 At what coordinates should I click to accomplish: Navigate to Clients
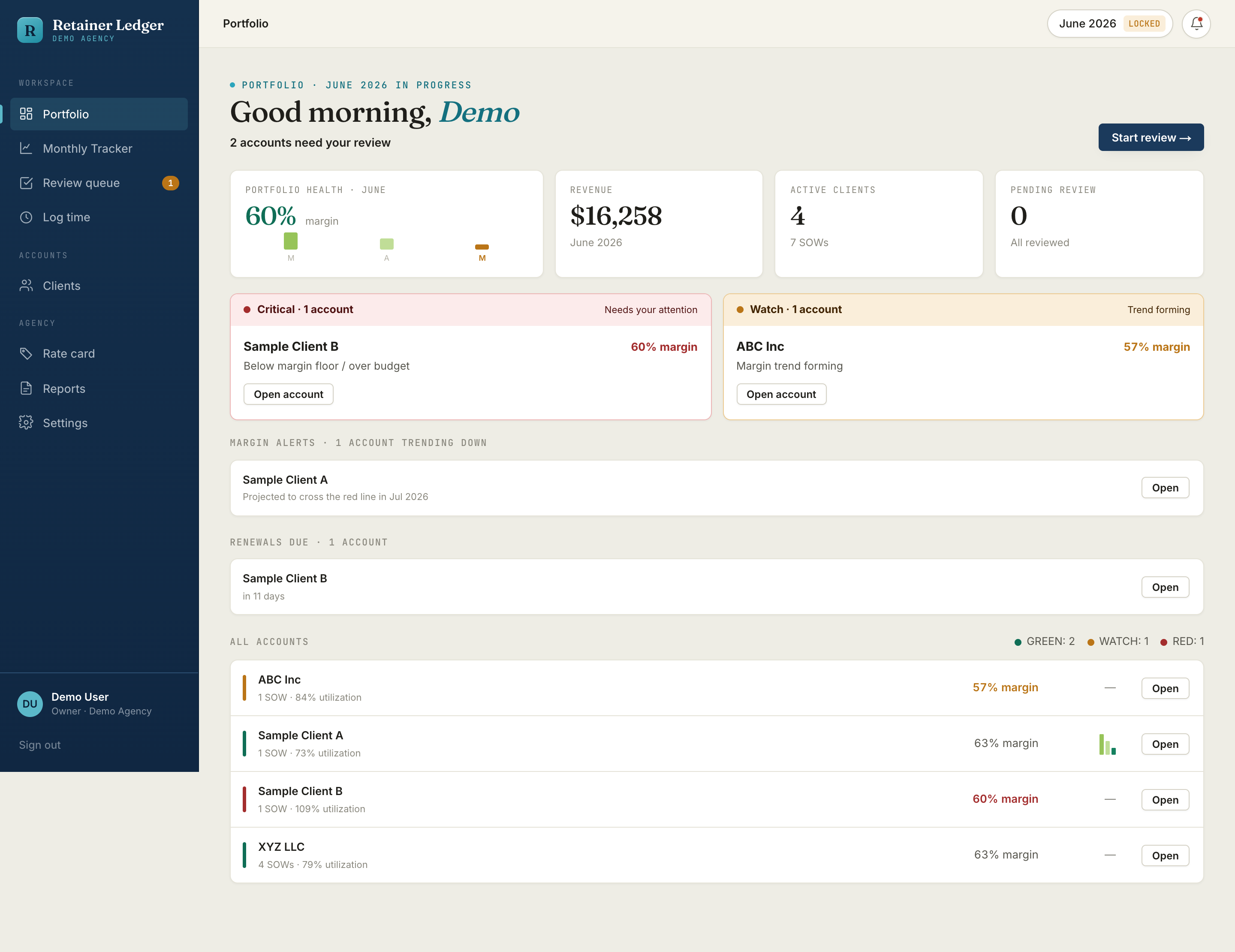pyautogui.click(x=99, y=286)
